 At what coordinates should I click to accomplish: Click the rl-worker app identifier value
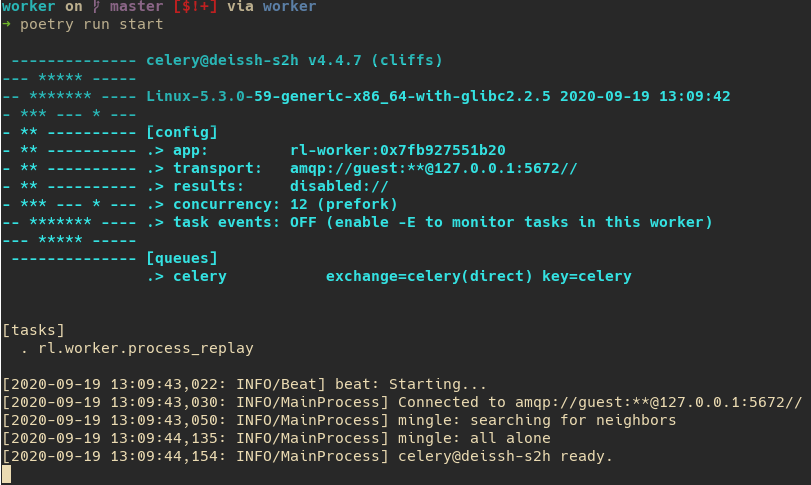tap(398, 150)
